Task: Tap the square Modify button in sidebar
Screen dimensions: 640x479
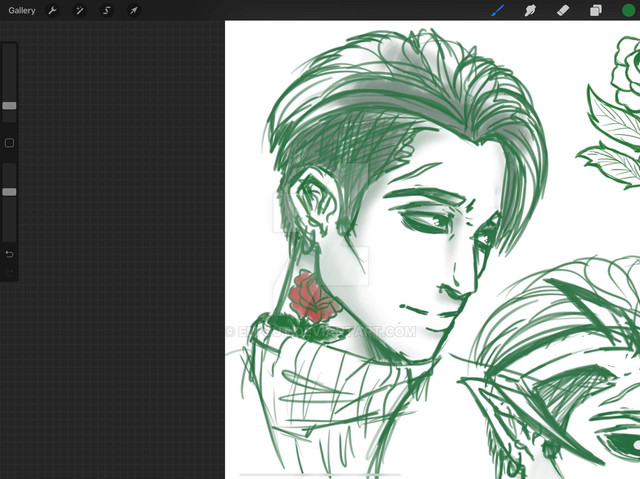Action: point(9,143)
